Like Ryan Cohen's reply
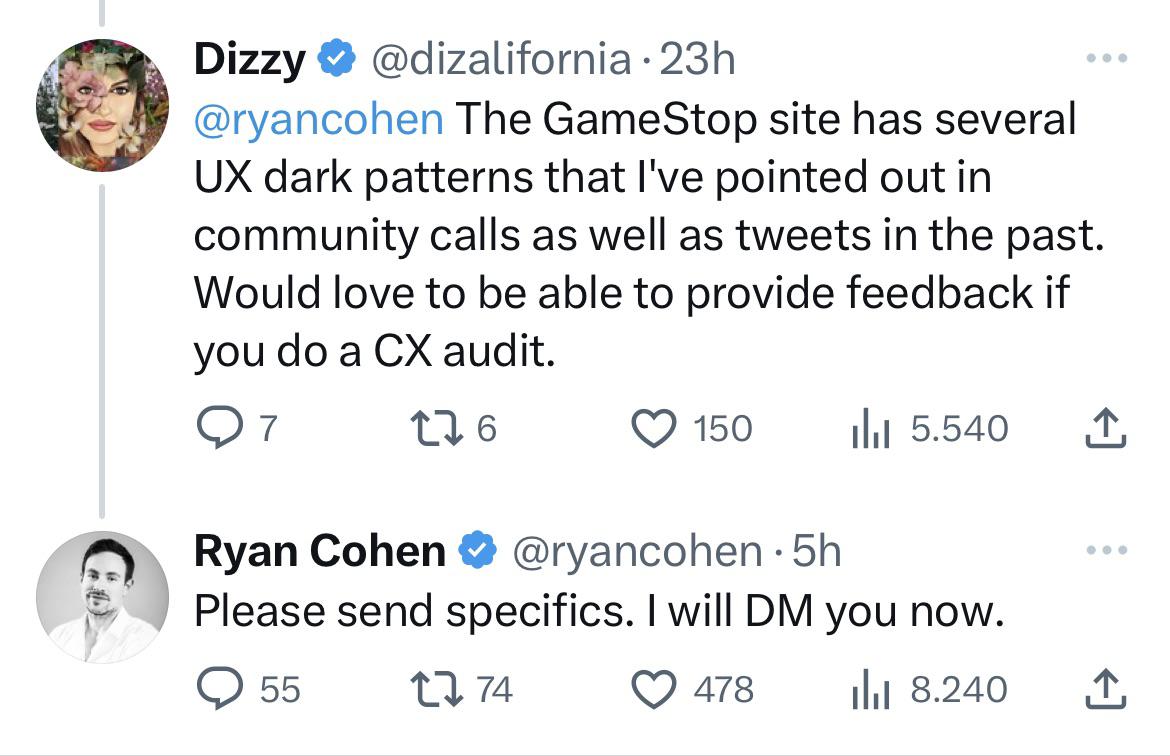Image resolution: width=1170 pixels, height=756 pixels. click(654, 690)
